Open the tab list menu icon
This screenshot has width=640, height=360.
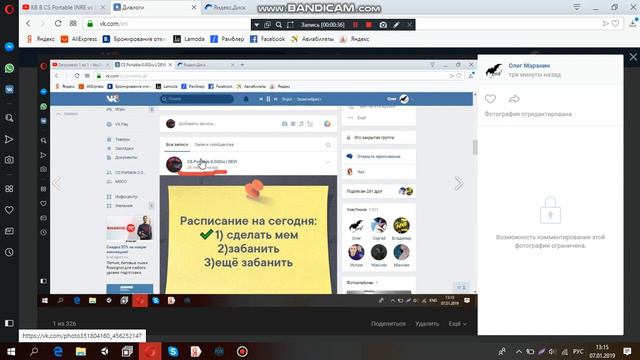point(576,7)
